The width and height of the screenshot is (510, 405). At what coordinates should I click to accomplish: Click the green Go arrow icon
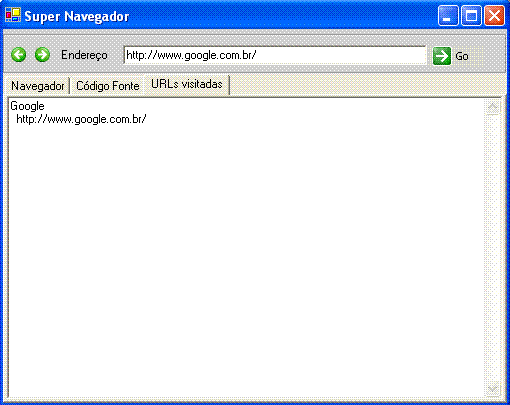[x=442, y=56]
